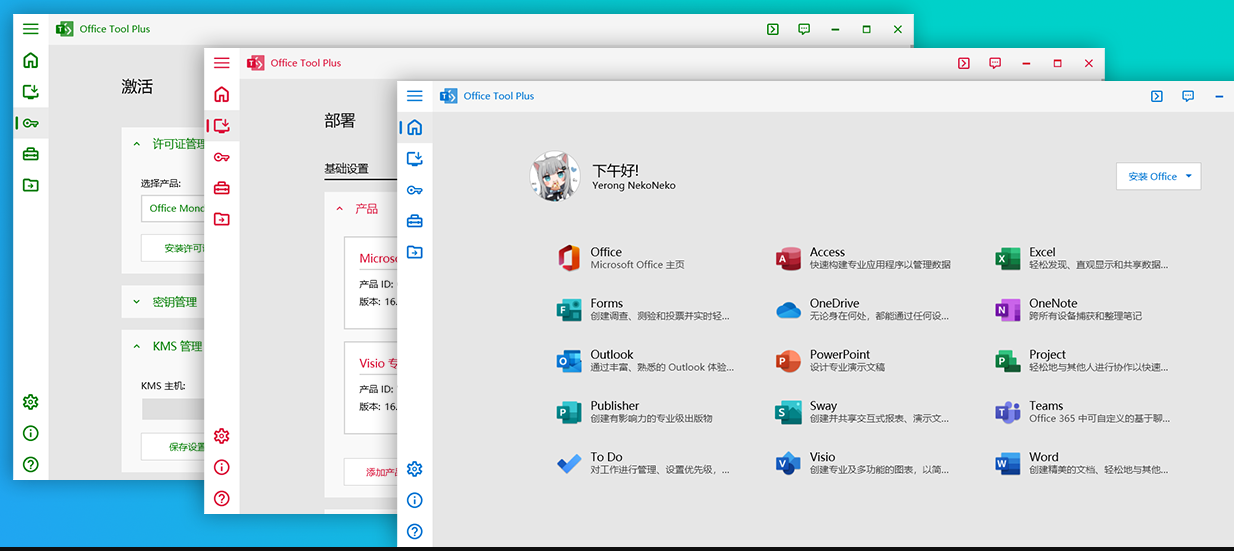Switch to the 基础设置 tab

click(346, 169)
